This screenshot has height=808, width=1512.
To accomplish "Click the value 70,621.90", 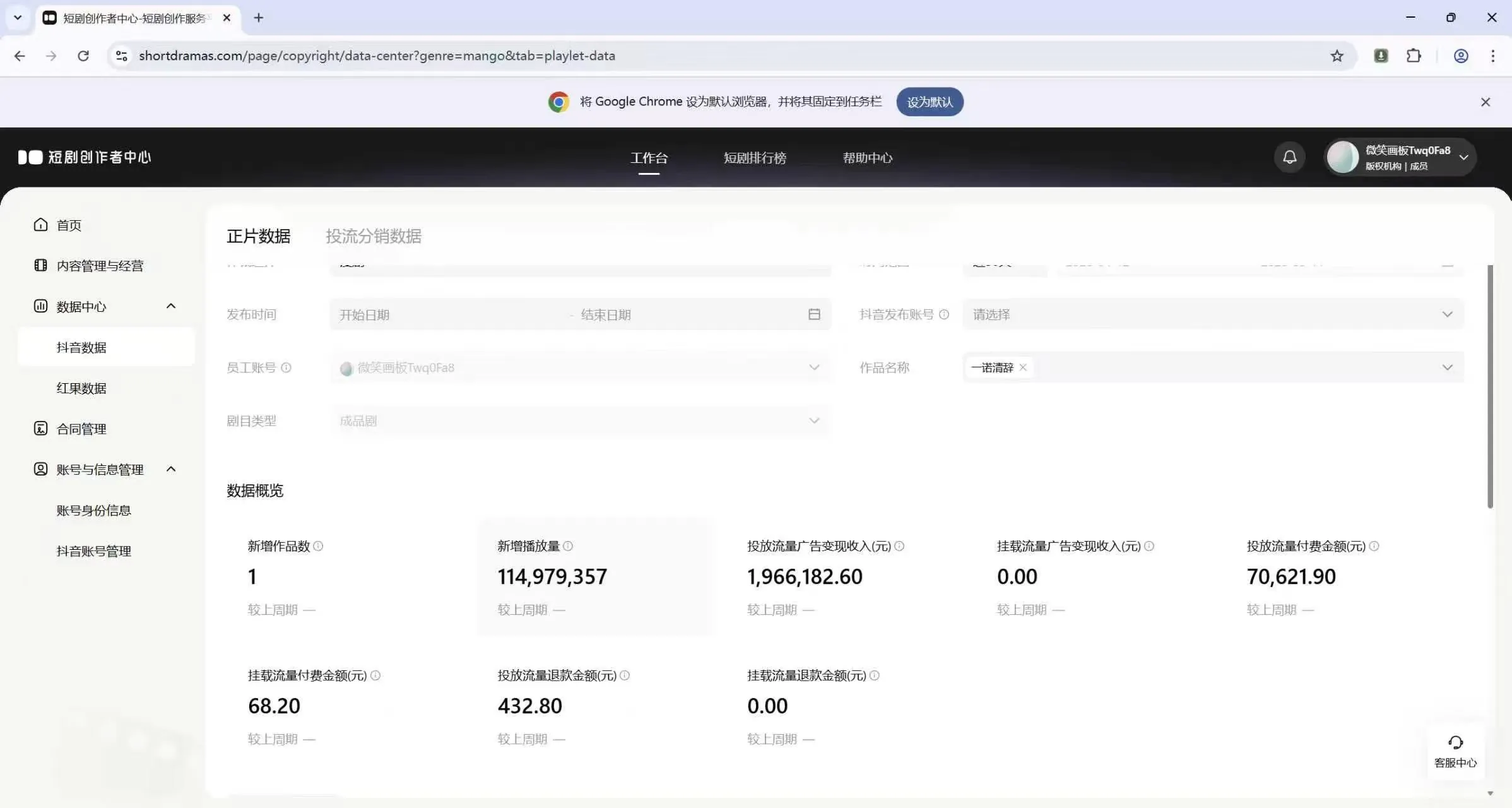I will point(1291,576).
